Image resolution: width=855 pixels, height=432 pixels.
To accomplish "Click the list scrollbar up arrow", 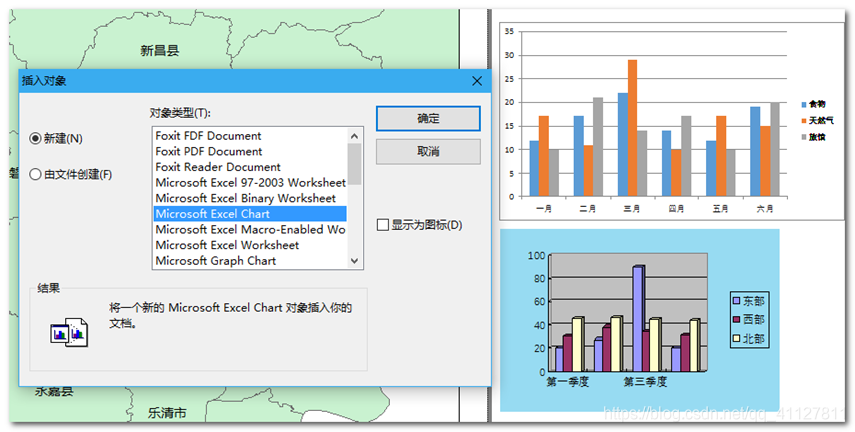I will pyautogui.click(x=354, y=136).
